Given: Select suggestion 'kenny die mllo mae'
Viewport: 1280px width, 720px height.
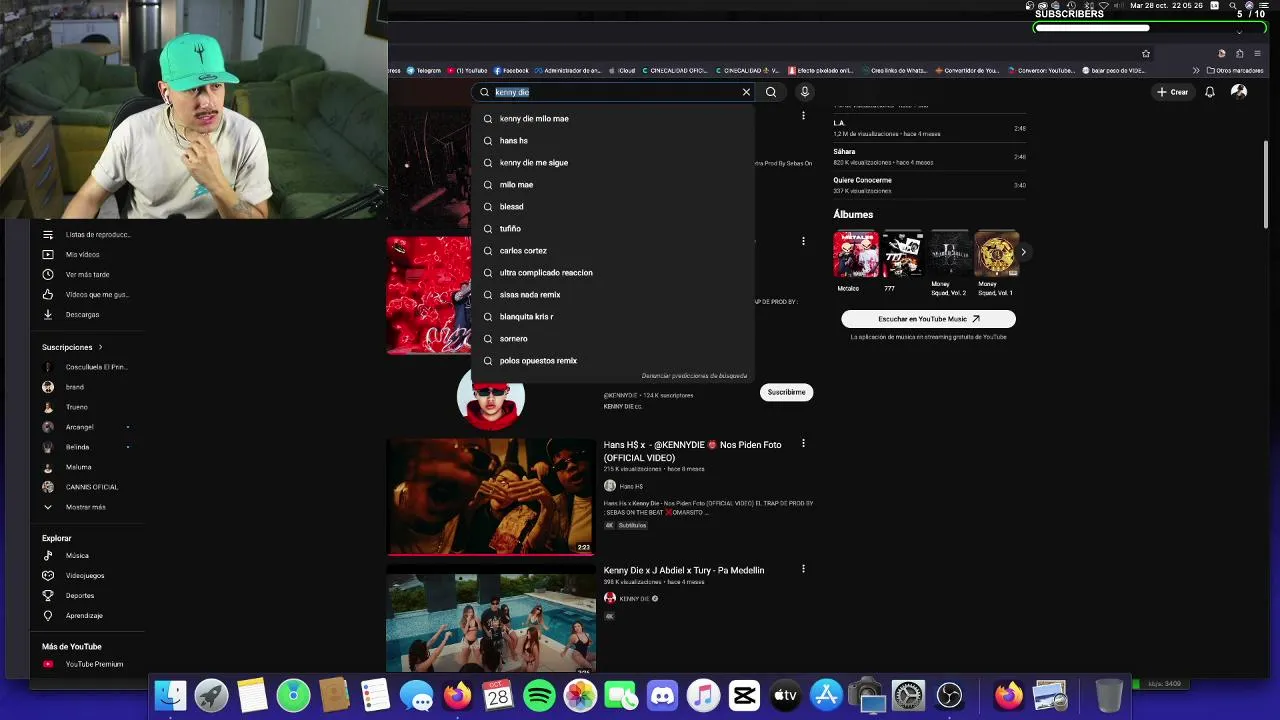Looking at the screenshot, I should click(612, 119).
